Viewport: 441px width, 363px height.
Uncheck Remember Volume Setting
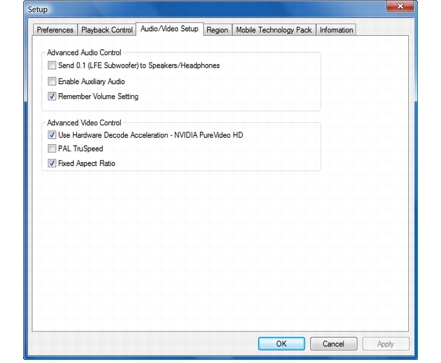52,97
